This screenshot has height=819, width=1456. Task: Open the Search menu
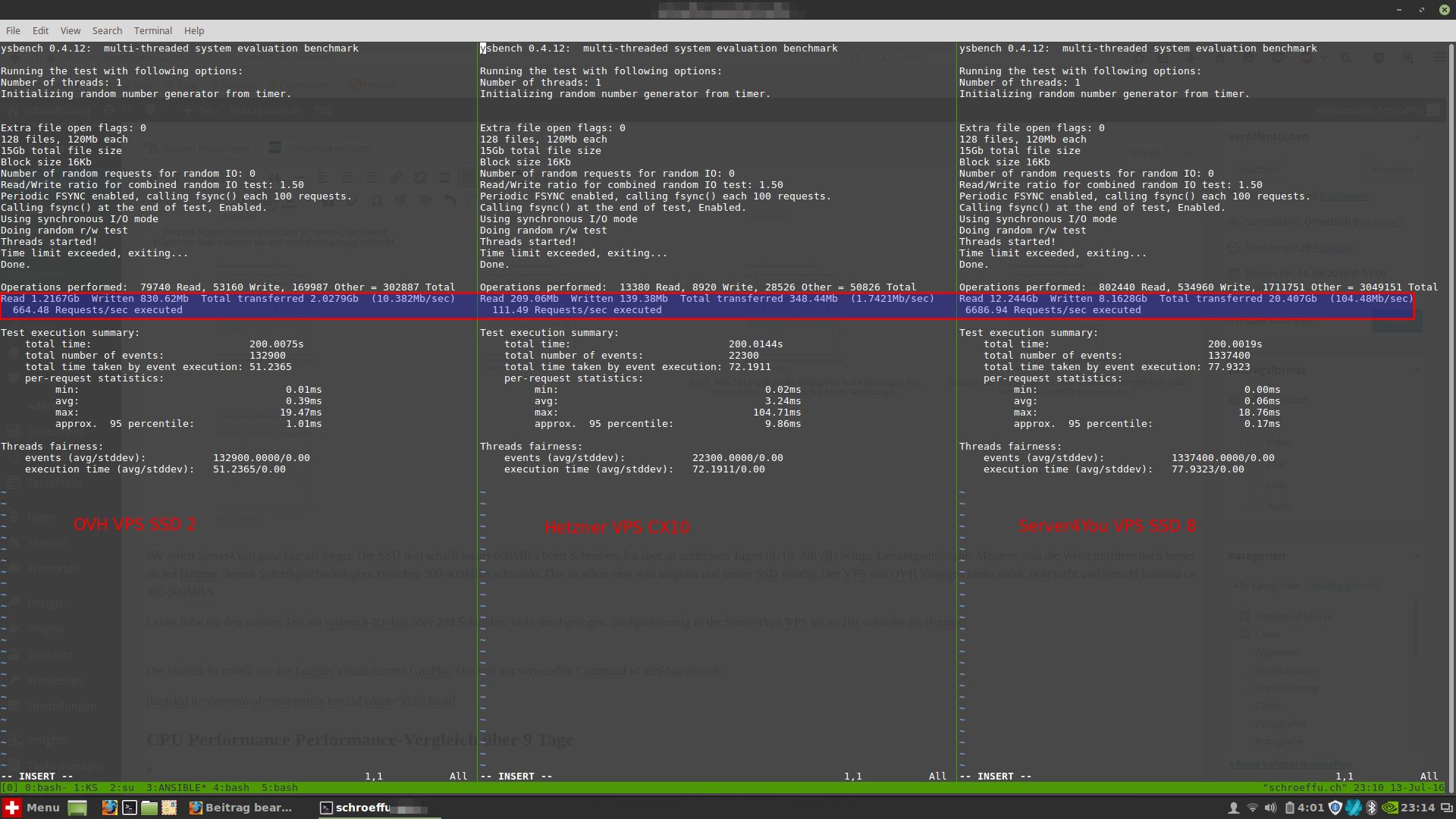coord(107,30)
